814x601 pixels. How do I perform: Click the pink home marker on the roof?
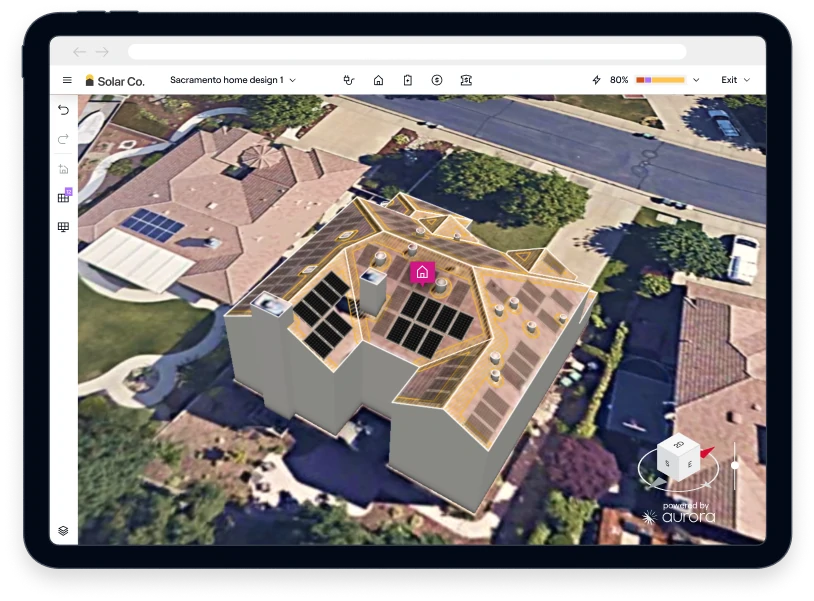coord(422,270)
